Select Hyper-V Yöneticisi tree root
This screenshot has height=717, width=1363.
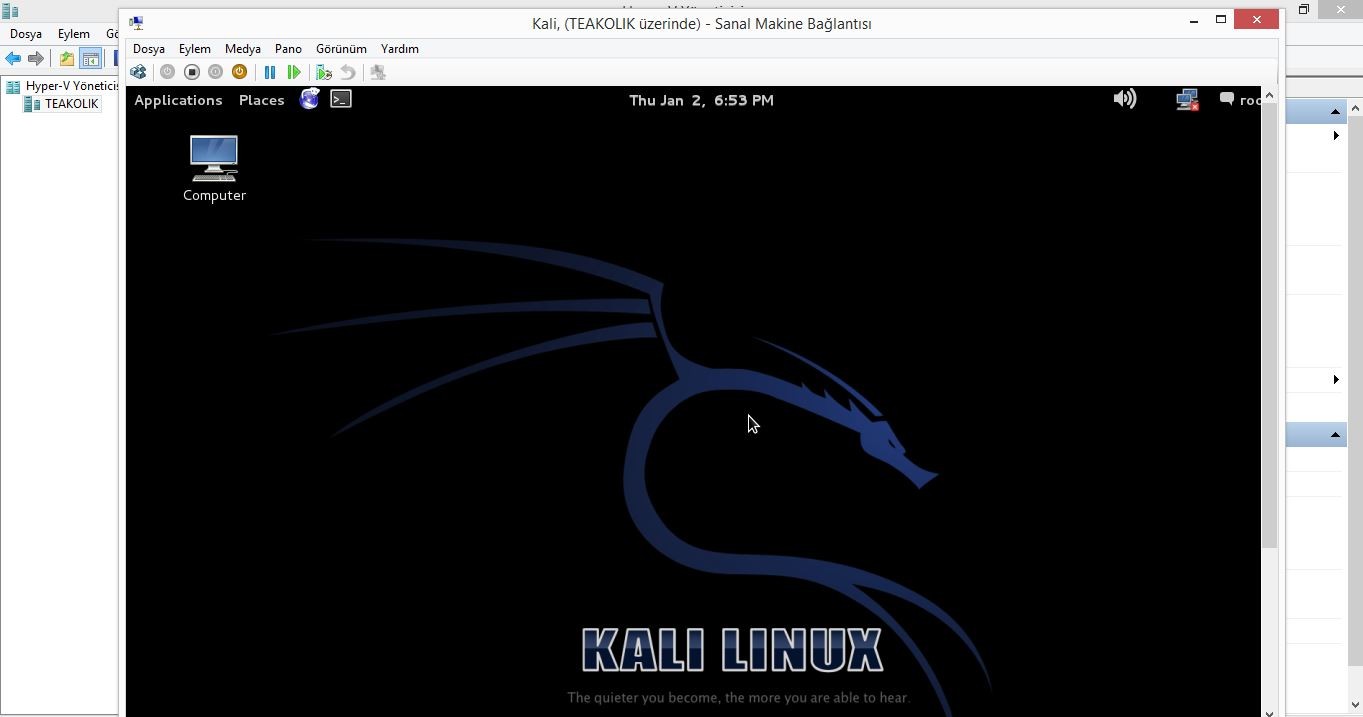[63, 86]
